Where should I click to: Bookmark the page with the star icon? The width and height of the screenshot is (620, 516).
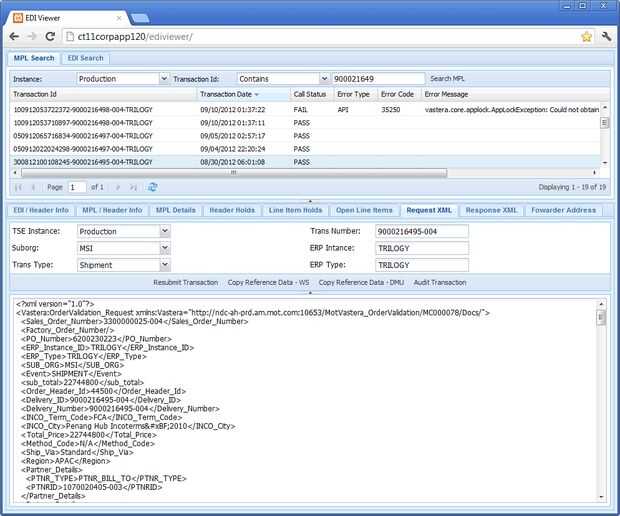tap(586, 37)
